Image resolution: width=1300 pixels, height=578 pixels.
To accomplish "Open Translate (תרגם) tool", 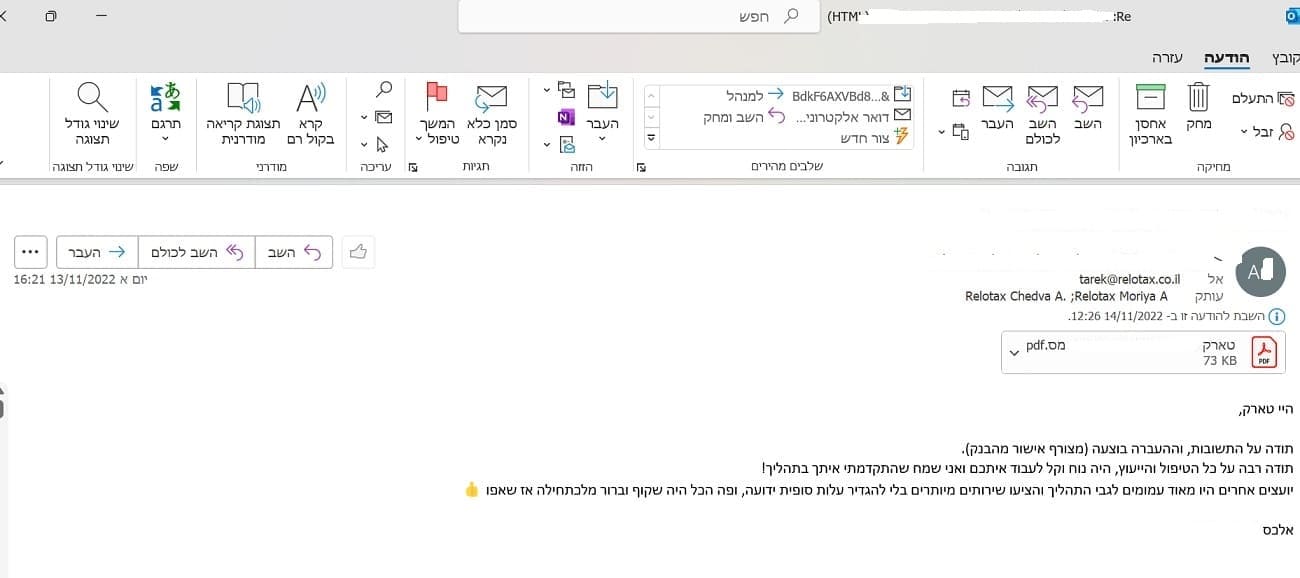I will click(165, 98).
